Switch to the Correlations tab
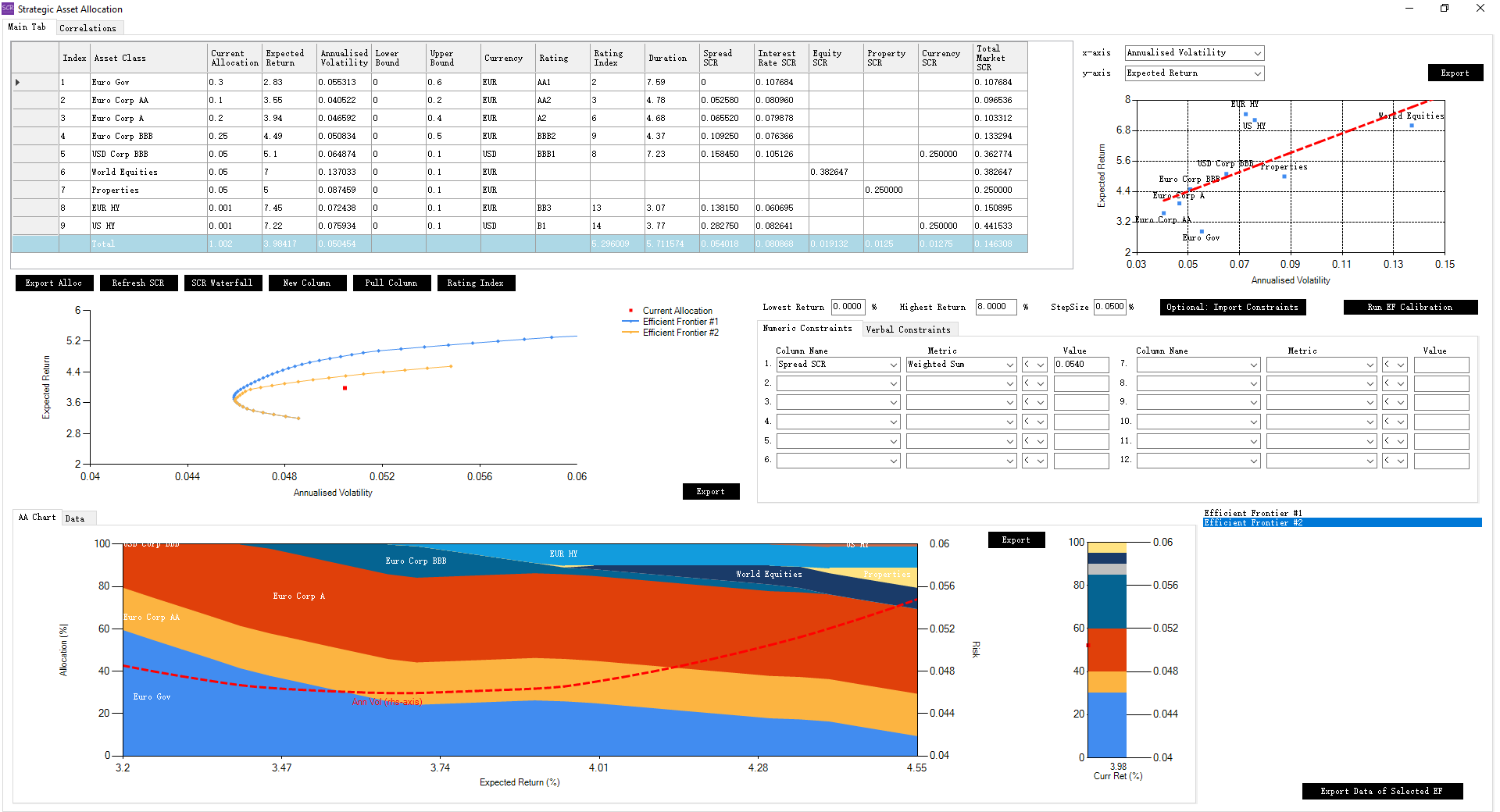This screenshot has width=1500, height=812. tap(87, 28)
